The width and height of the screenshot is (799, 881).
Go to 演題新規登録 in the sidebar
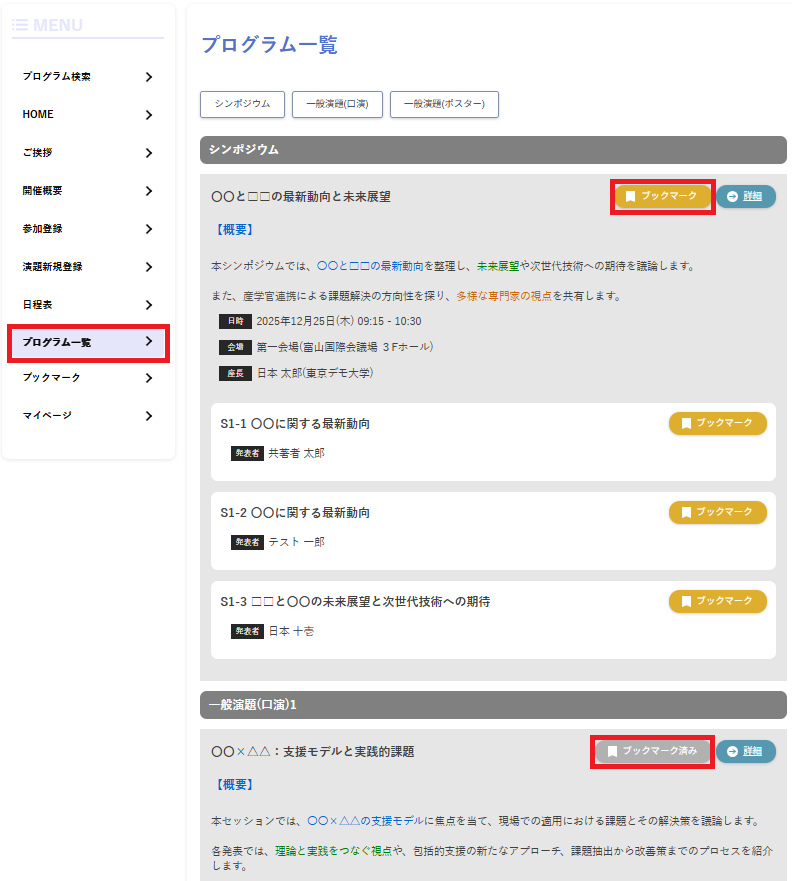(52, 267)
